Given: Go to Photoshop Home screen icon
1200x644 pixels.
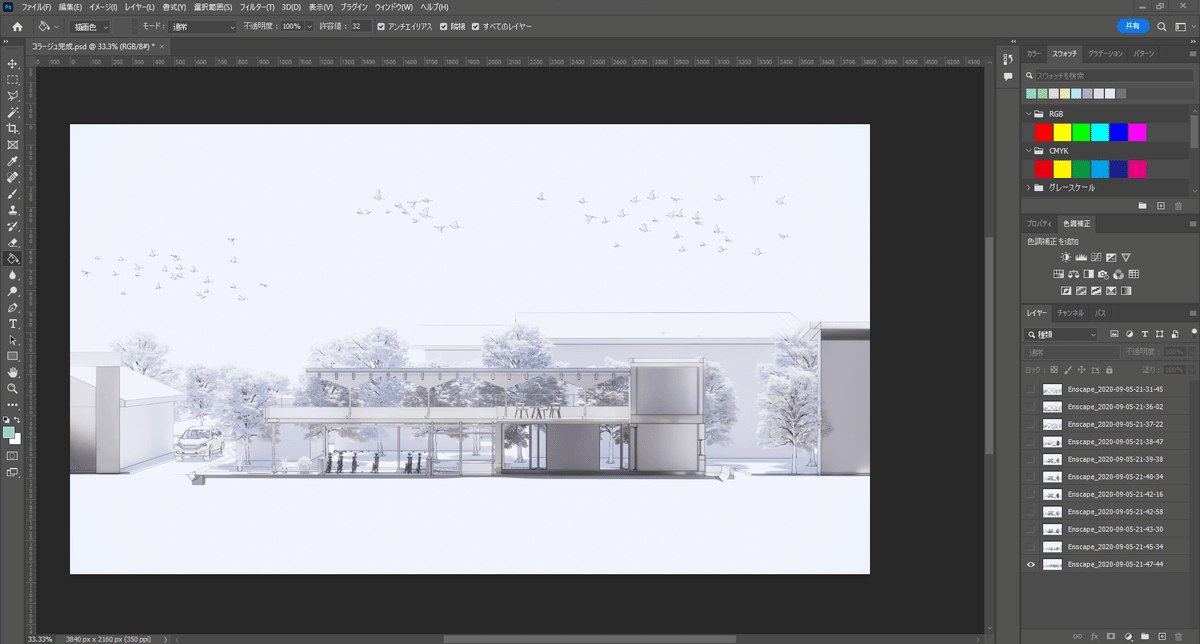Looking at the screenshot, I should (17, 26).
